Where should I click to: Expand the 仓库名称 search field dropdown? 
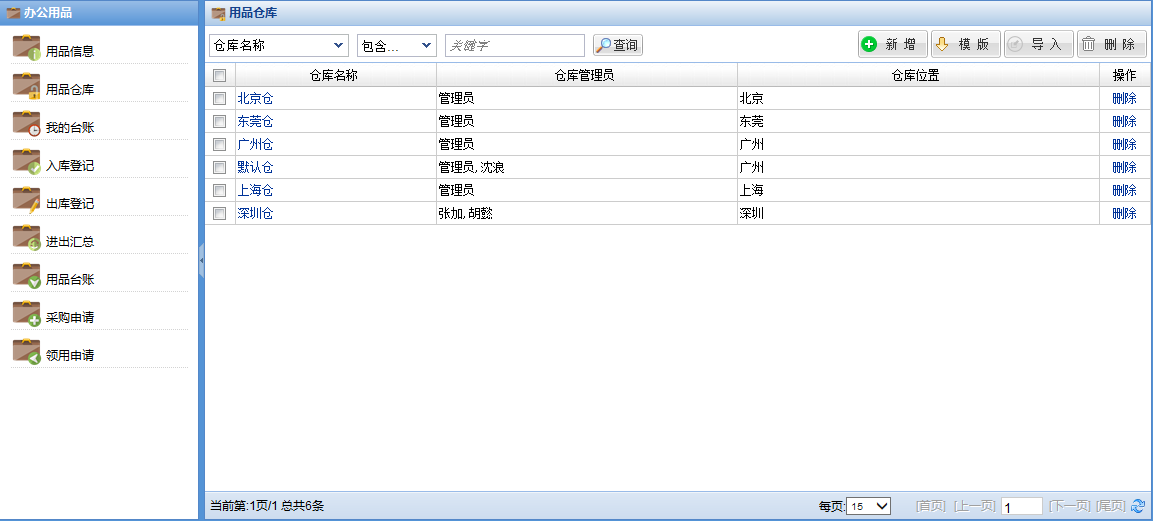[279, 45]
